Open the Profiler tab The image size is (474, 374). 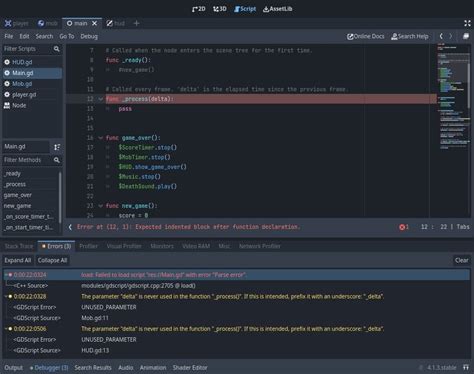click(88, 246)
